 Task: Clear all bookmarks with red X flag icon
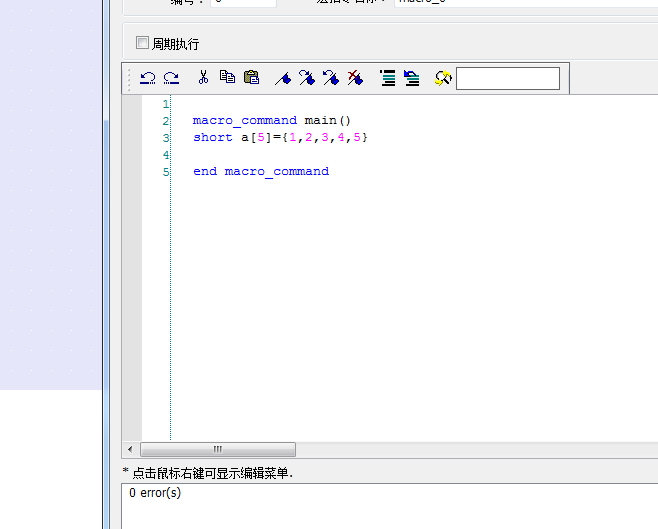(355, 78)
